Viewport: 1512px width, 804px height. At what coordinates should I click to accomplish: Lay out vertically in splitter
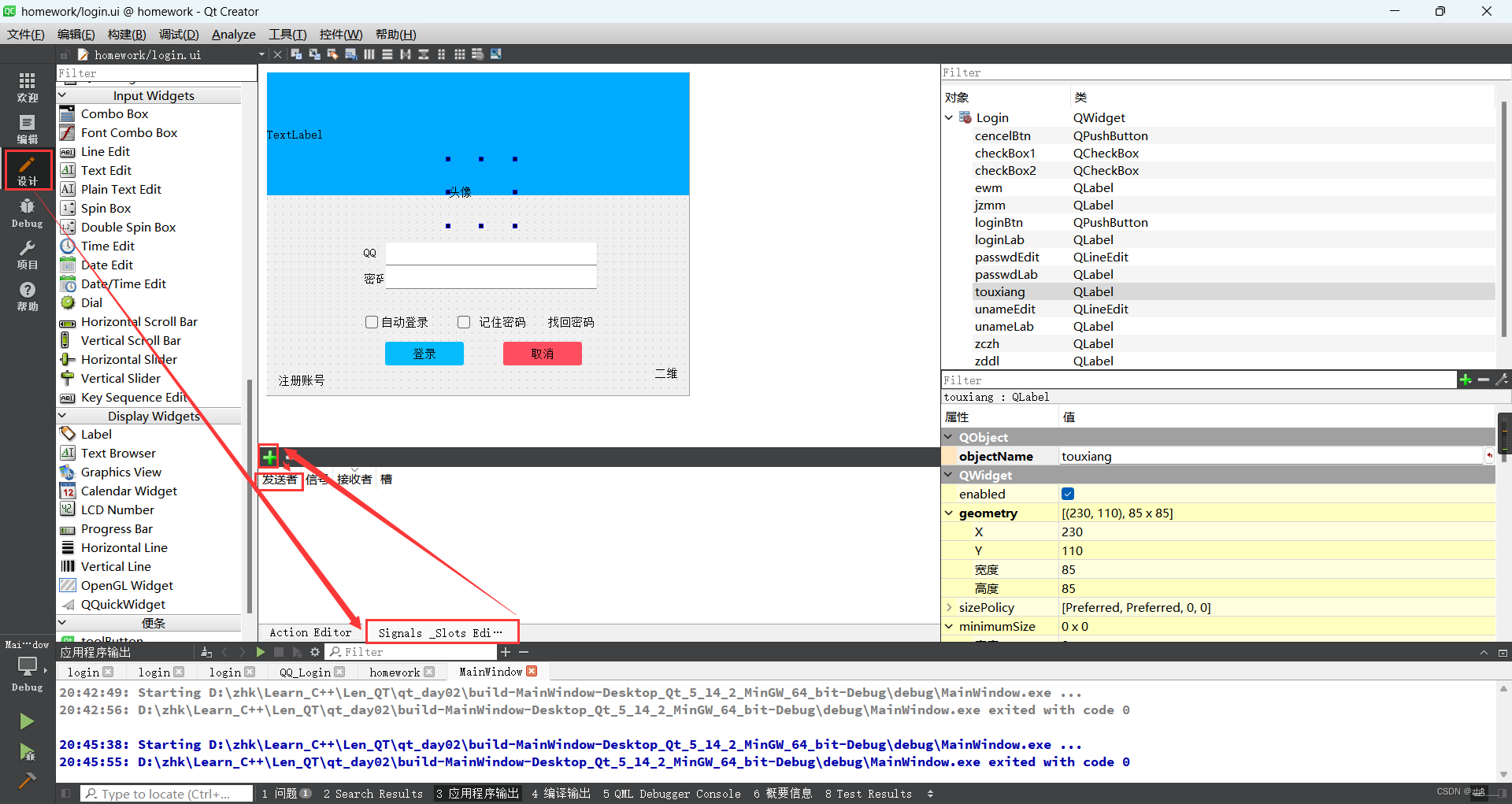tap(423, 54)
